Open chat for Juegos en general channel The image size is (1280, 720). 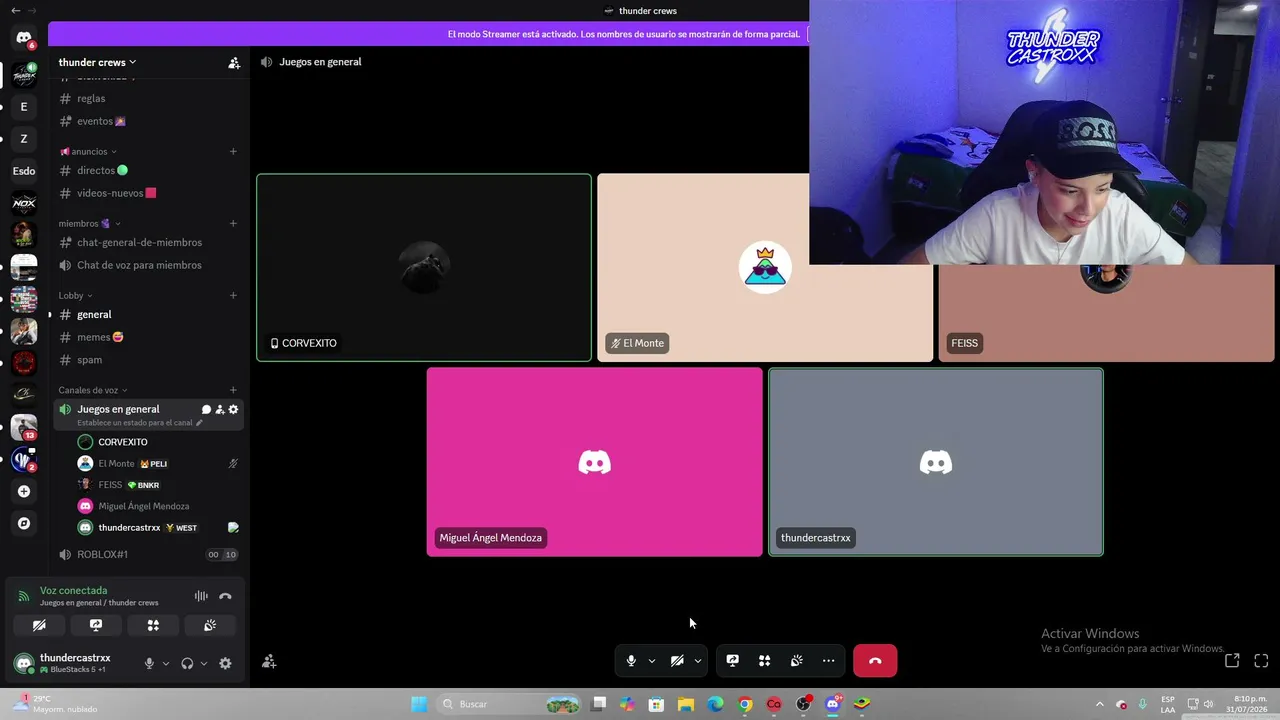click(x=206, y=409)
